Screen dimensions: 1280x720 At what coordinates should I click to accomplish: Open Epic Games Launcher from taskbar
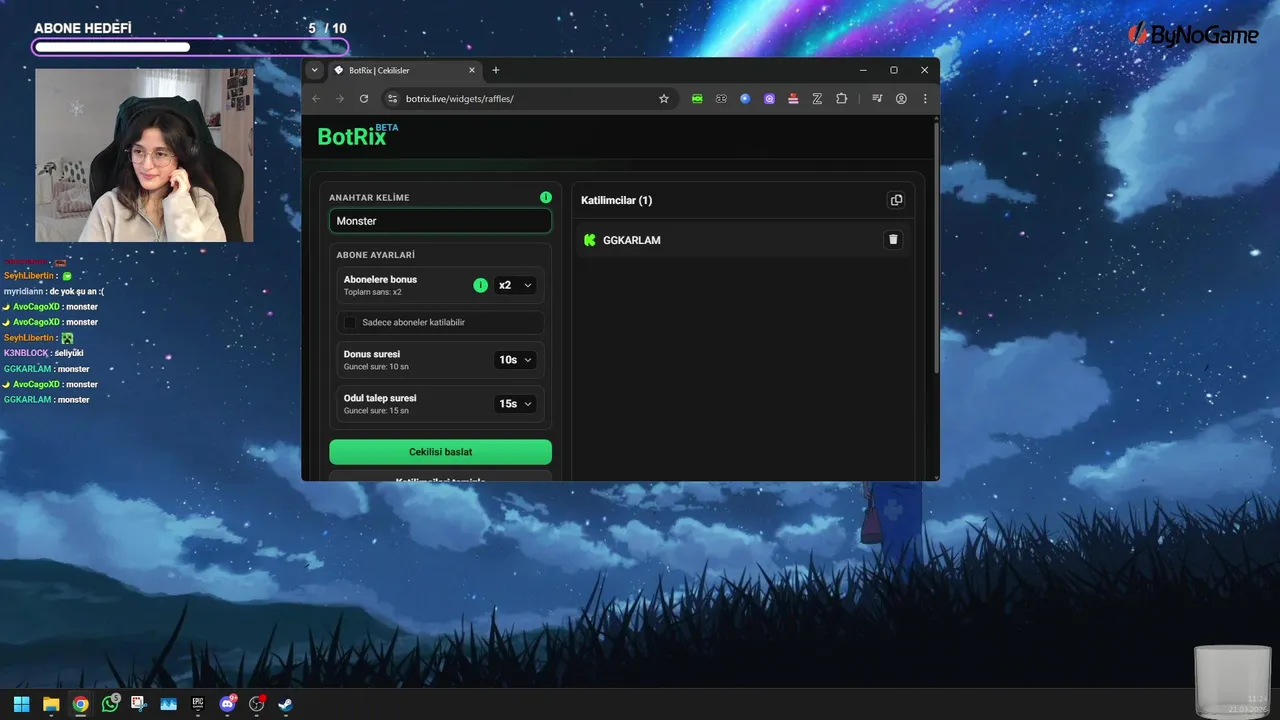[x=198, y=704]
